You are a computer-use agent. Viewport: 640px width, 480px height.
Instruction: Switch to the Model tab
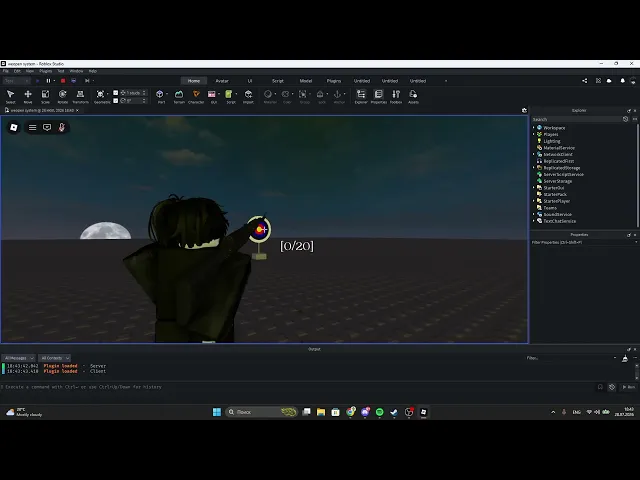tap(306, 81)
